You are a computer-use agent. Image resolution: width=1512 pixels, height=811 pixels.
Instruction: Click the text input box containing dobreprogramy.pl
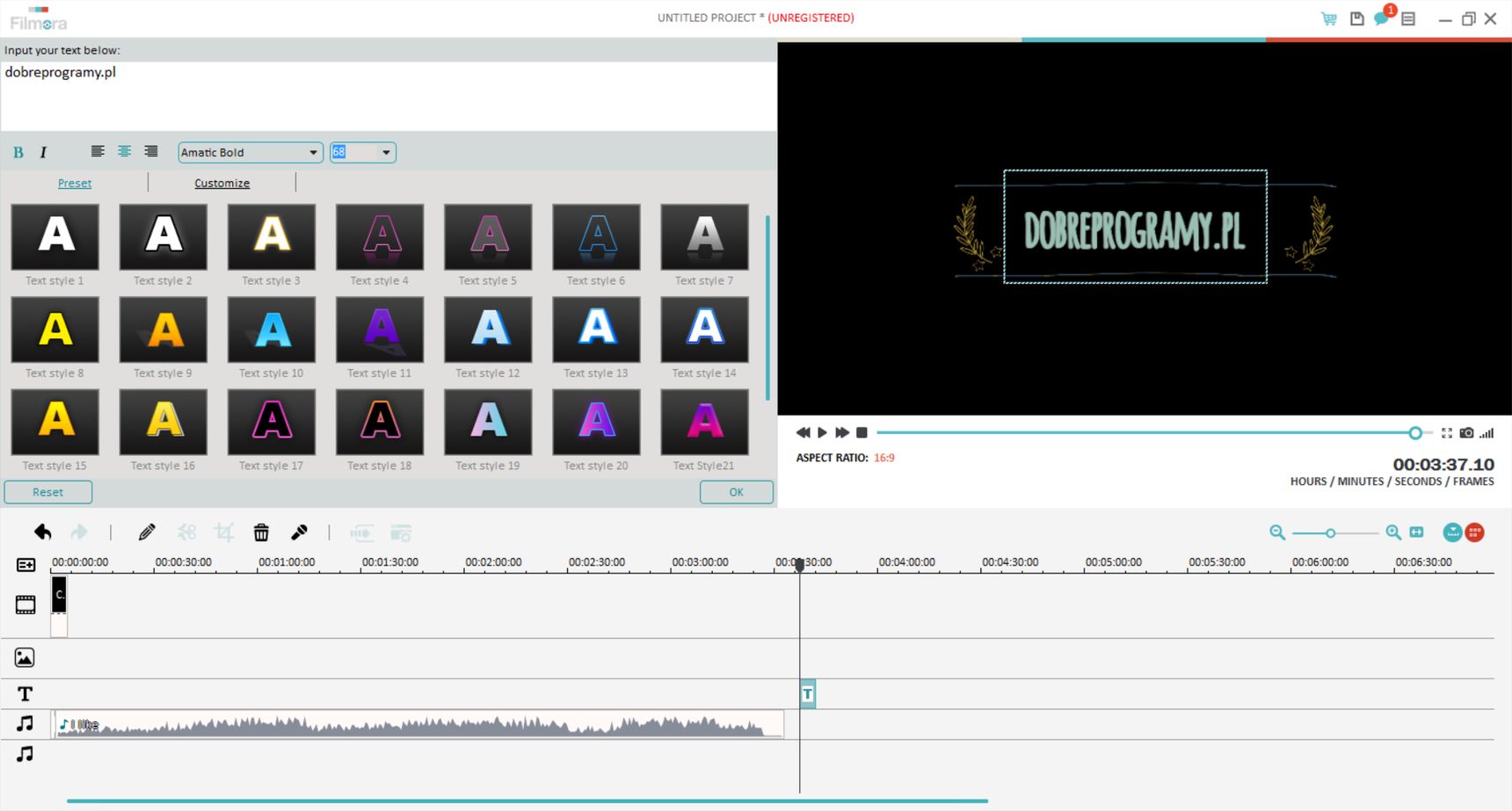click(x=389, y=96)
